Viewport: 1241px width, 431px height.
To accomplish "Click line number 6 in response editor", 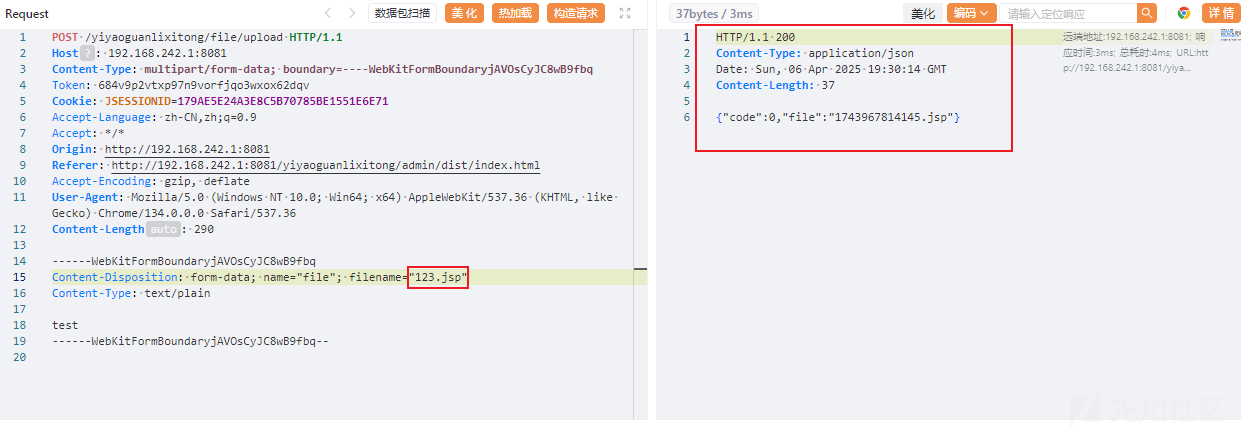I will 687,117.
